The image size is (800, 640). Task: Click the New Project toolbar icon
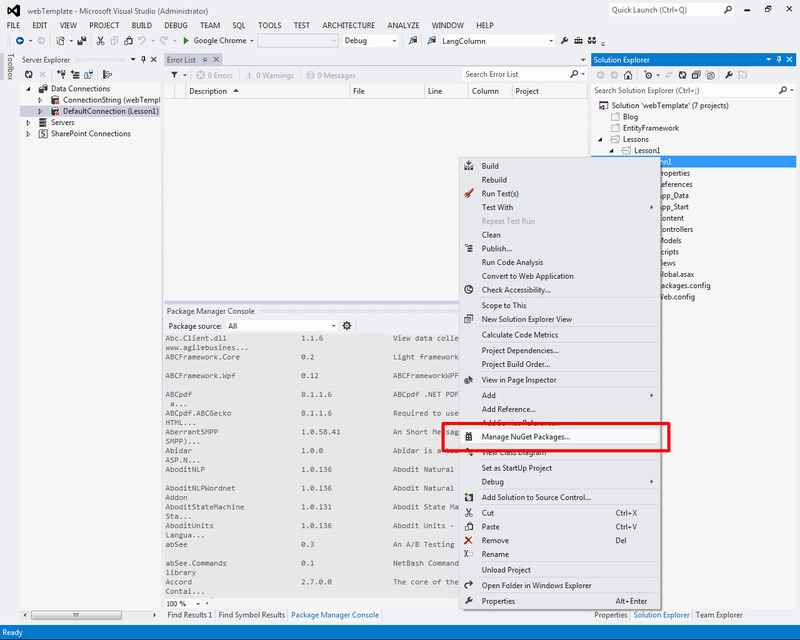pos(61,41)
